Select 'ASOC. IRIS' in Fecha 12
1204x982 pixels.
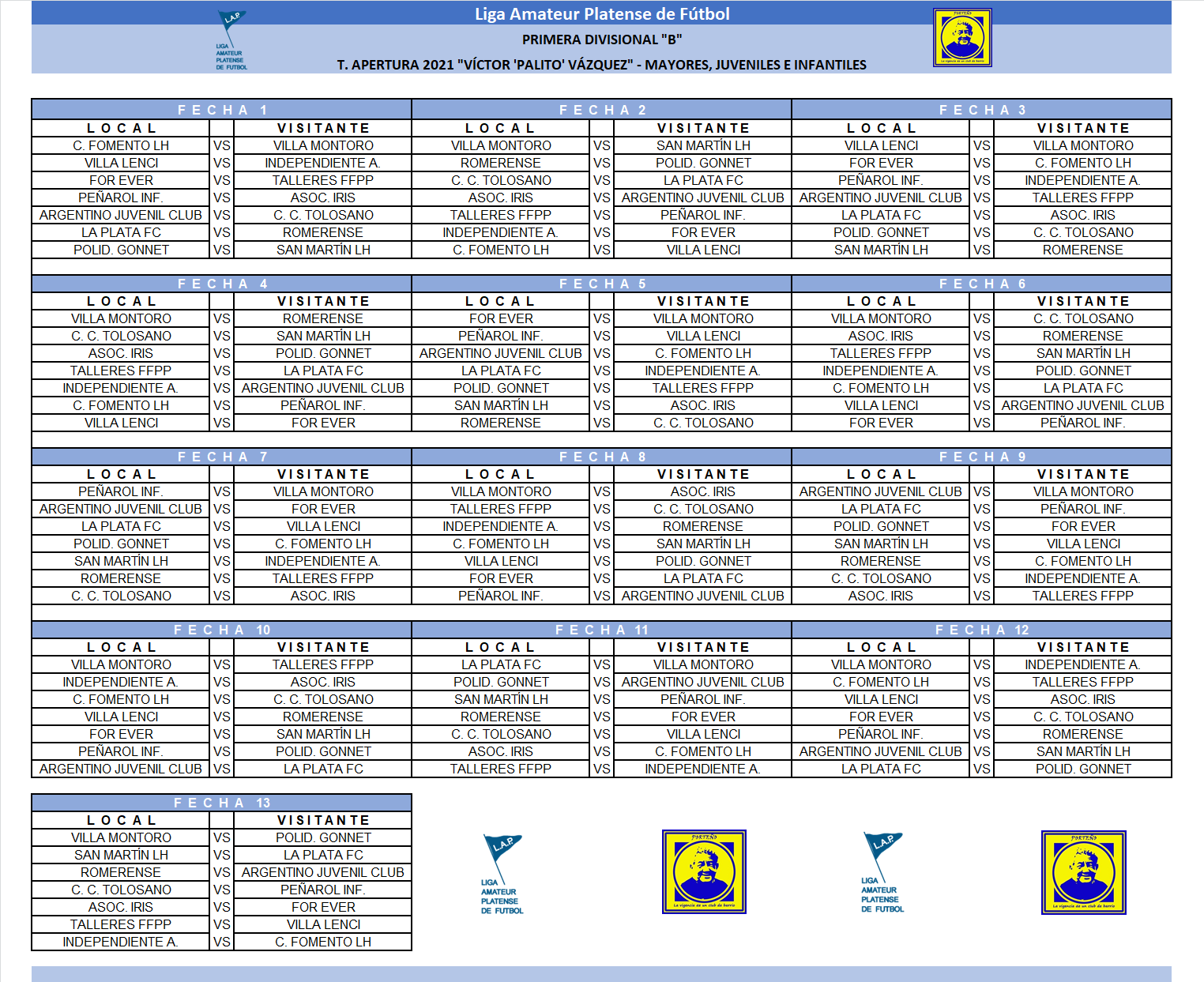tap(1083, 699)
